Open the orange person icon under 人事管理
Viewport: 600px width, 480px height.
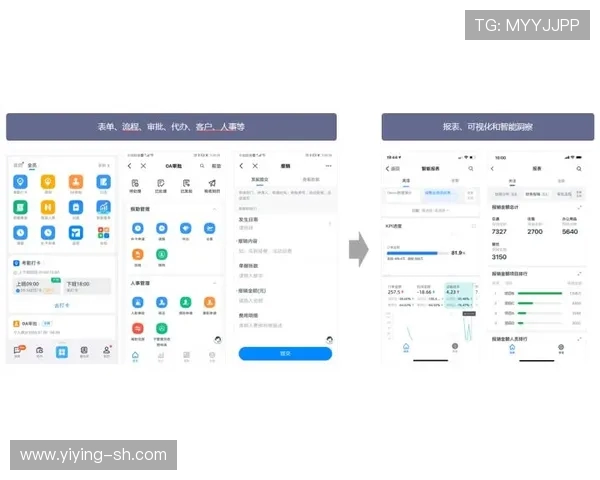[x=209, y=302]
